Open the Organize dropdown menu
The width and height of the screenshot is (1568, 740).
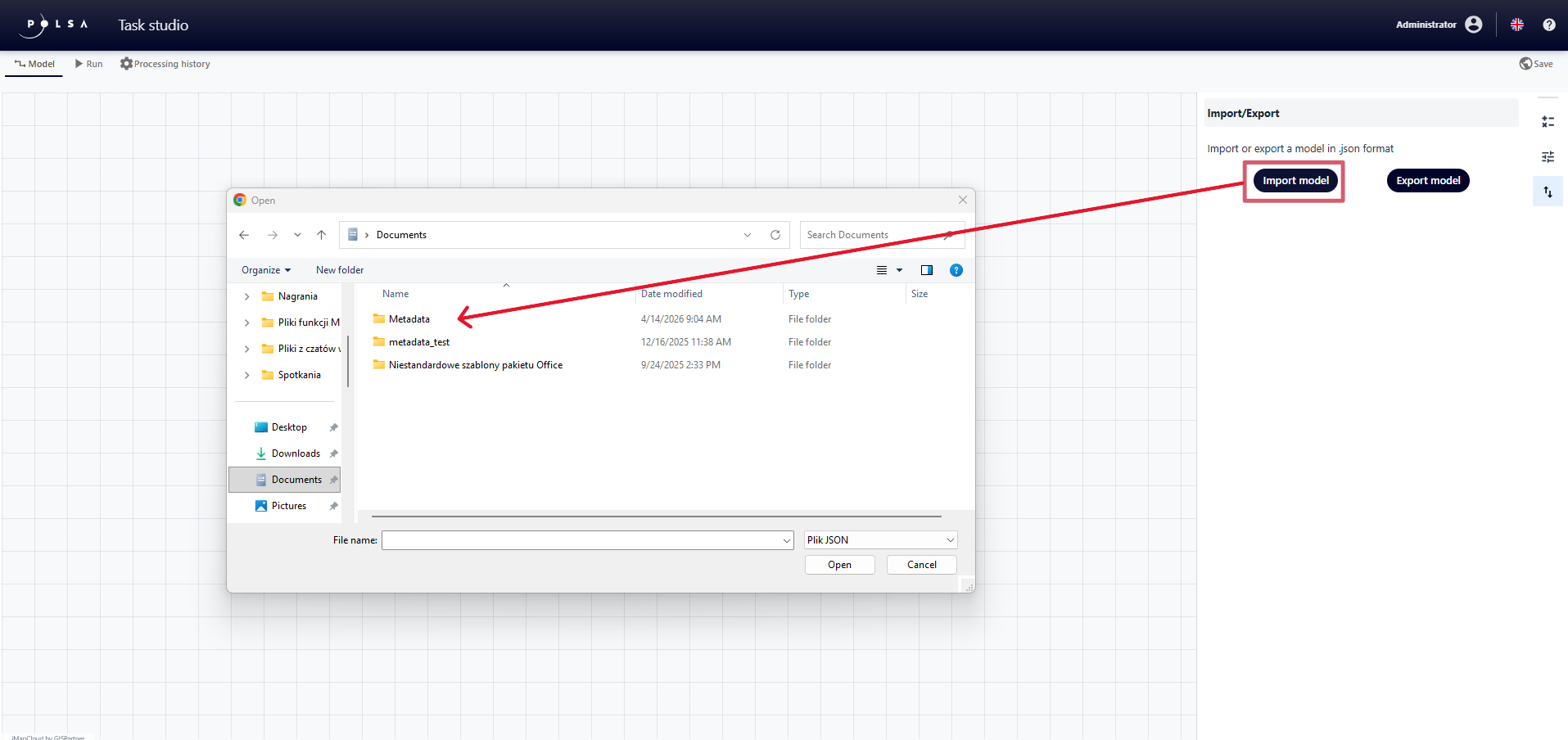(x=265, y=270)
